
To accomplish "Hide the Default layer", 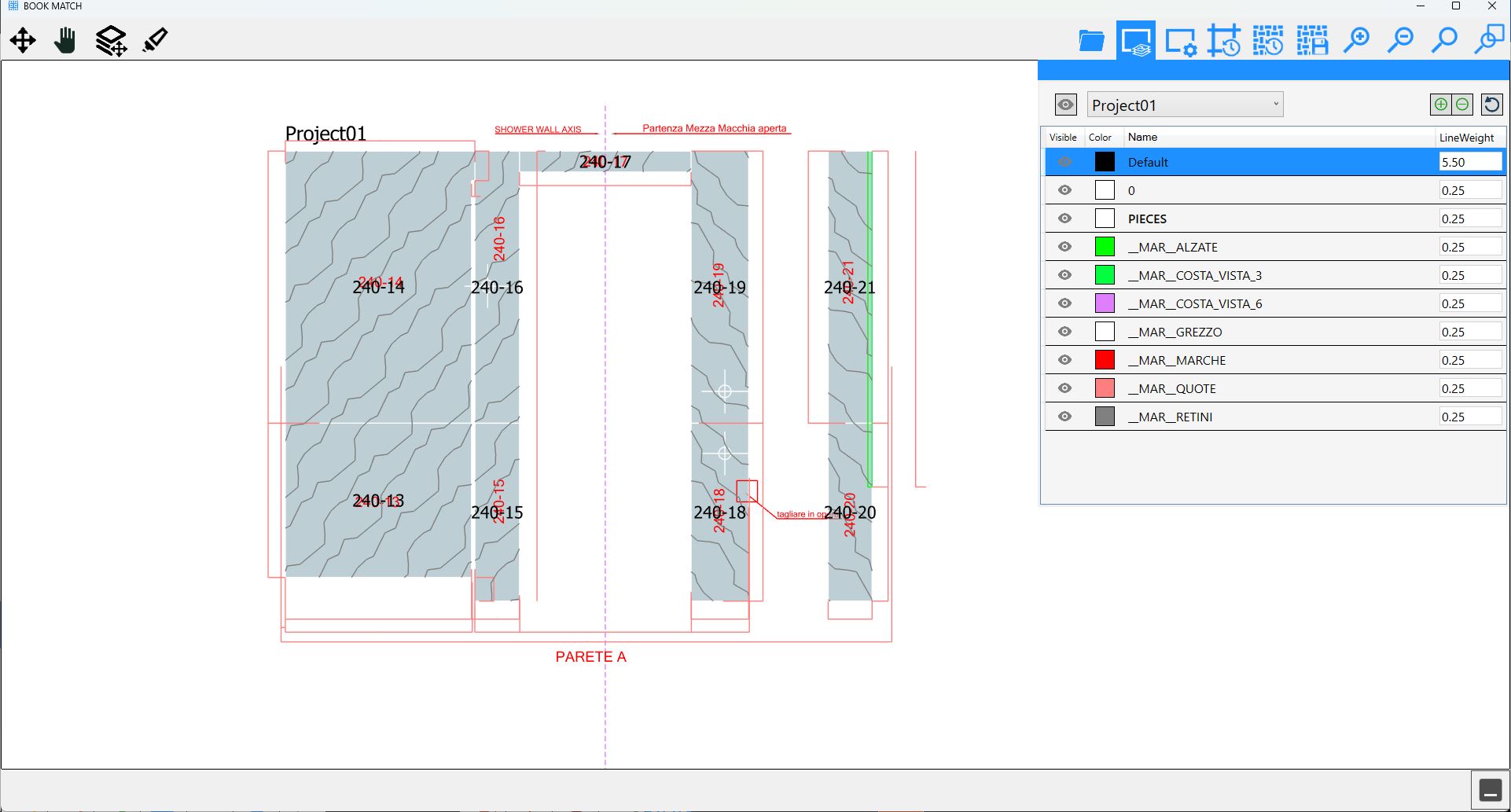I will pyautogui.click(x=1064, y=162).
